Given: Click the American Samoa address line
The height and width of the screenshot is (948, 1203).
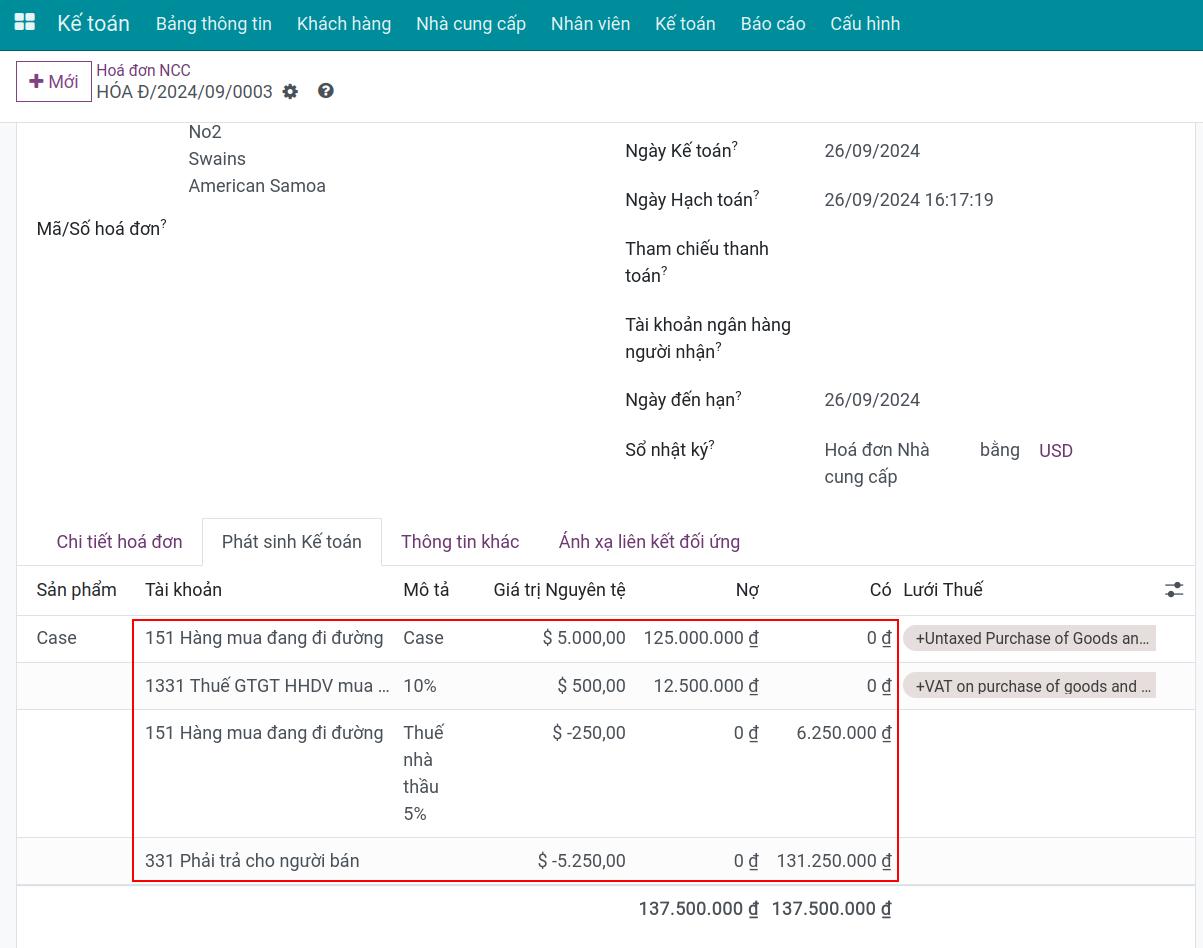Looking at the screenshot, I should 257,186.
